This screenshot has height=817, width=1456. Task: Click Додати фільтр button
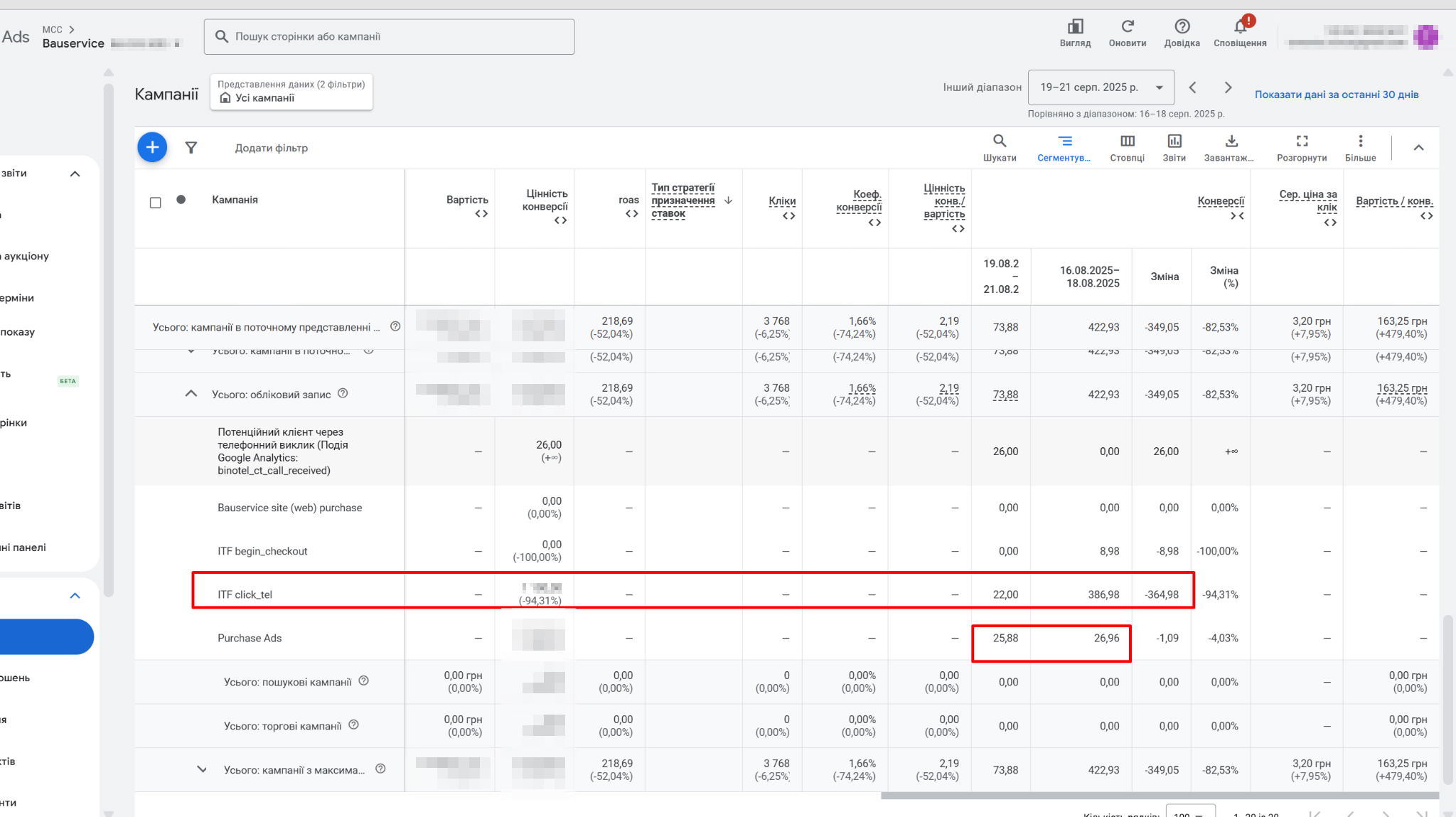pos(271,148)
